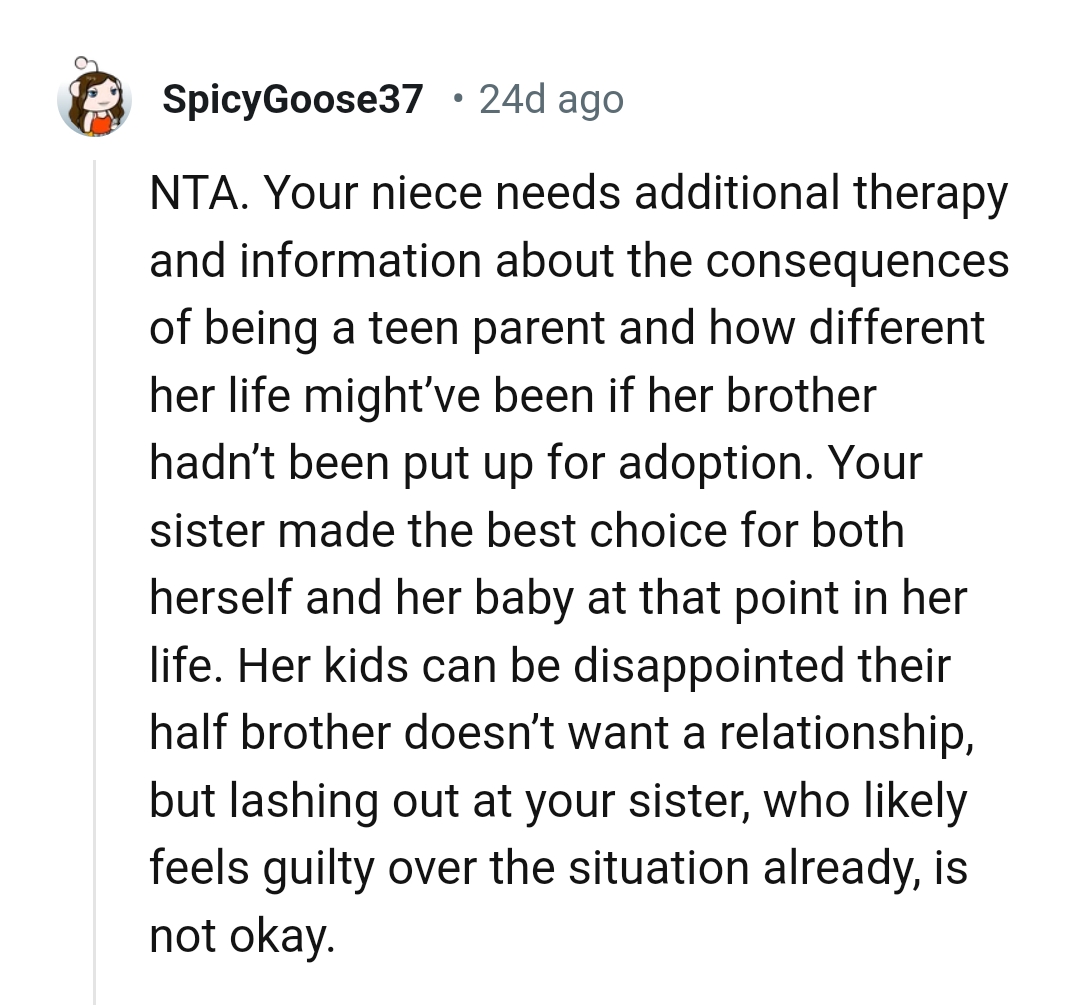This screenshot has width=1079, height=1005.
Task: Click the Snoo antenna on the avatar
Action: [80, 62]
